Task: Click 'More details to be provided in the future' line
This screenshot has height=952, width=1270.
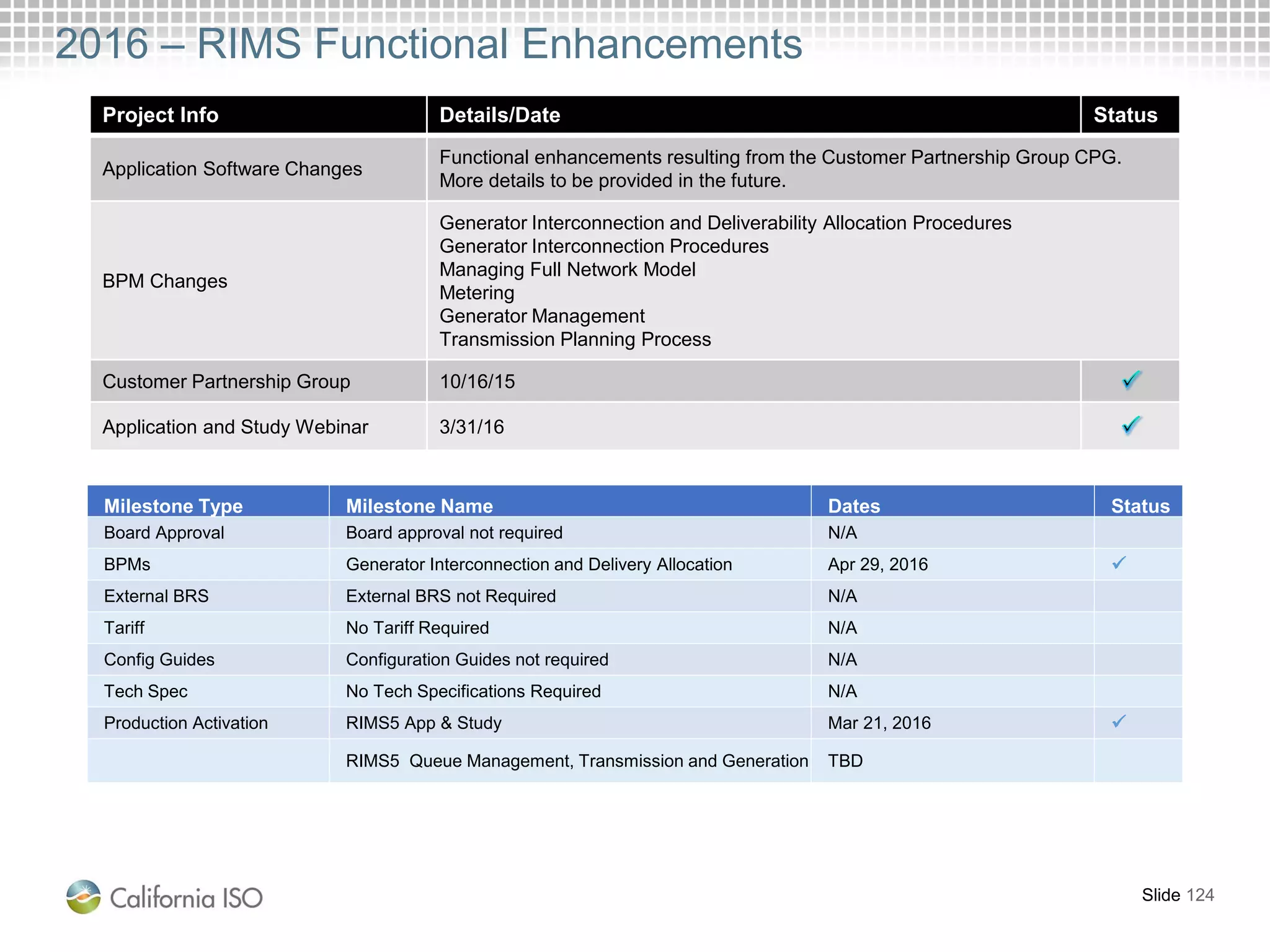Action: point(613,181)
